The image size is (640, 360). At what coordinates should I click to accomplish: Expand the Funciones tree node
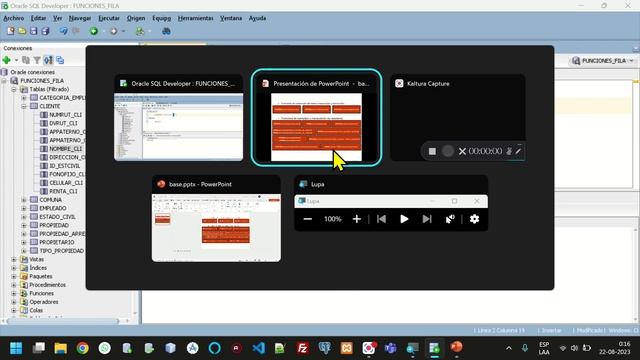click(14, 293)
